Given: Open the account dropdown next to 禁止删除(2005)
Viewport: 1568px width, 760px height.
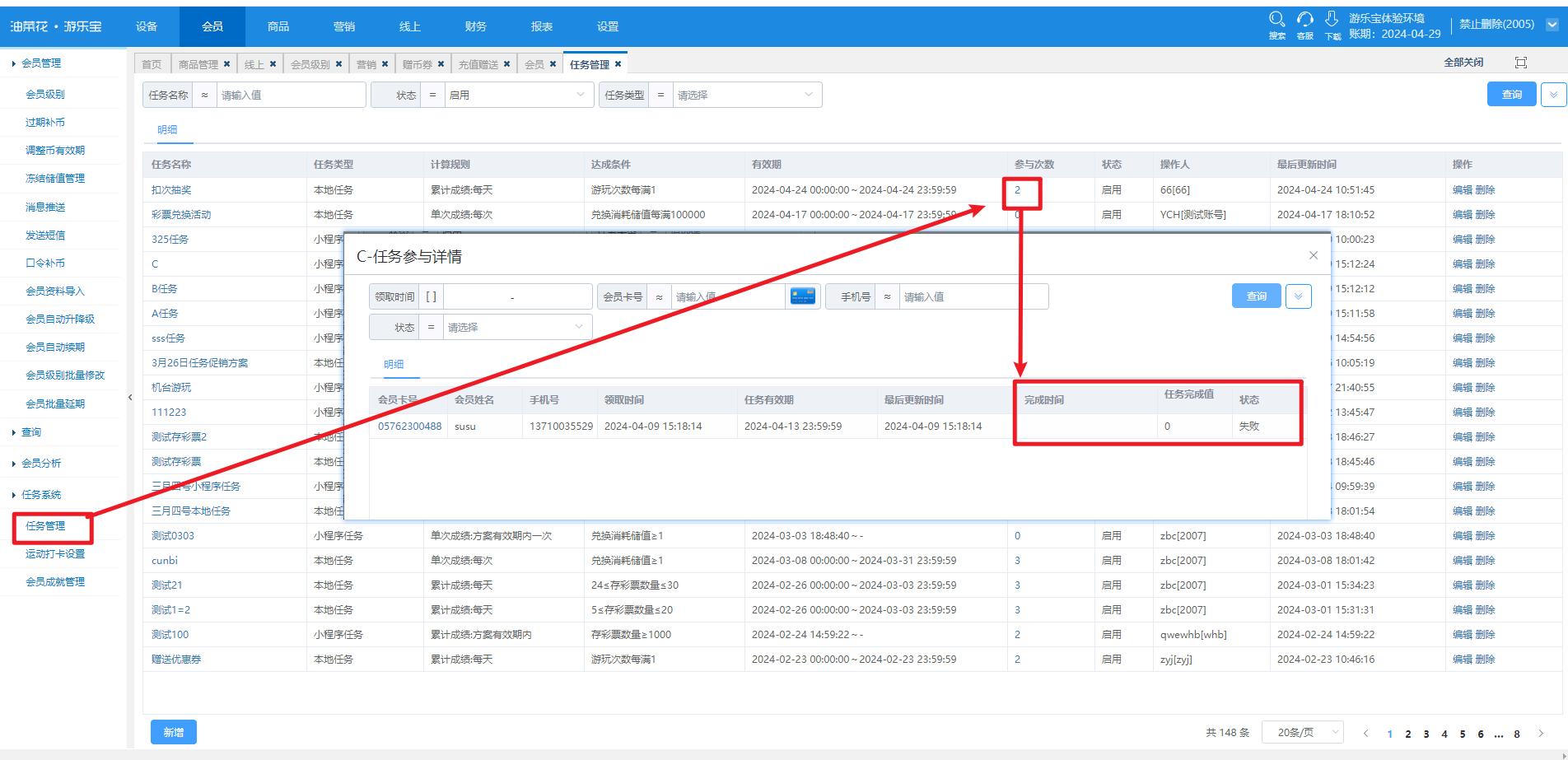Looking at the screenshot, I should (x=1552, y=25).
